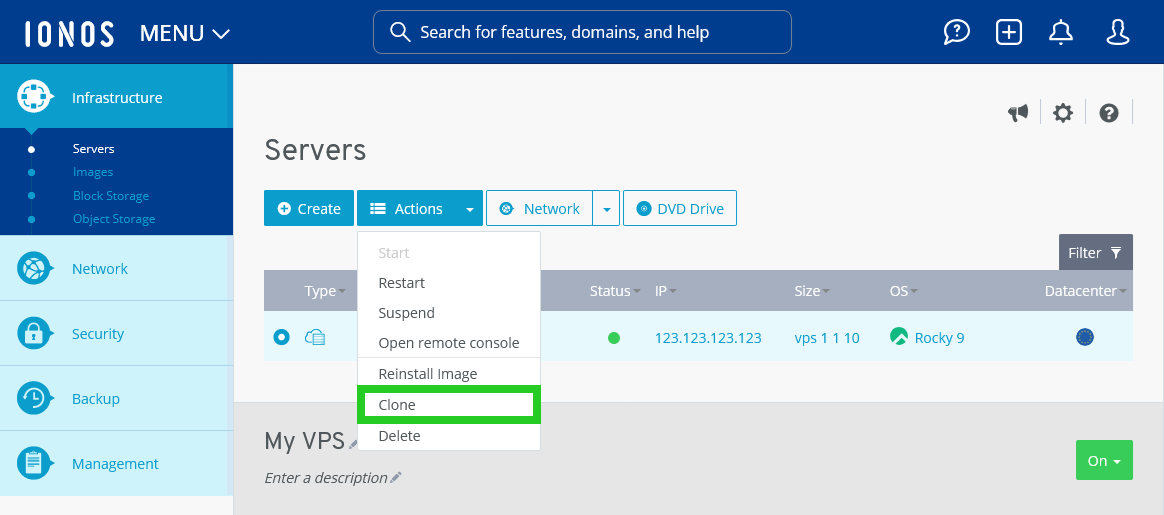The image size is (1164, 515).
Task: Click the Rocky 9 OS logo icon
Action: pyautogui.click(x=899, y=337)
